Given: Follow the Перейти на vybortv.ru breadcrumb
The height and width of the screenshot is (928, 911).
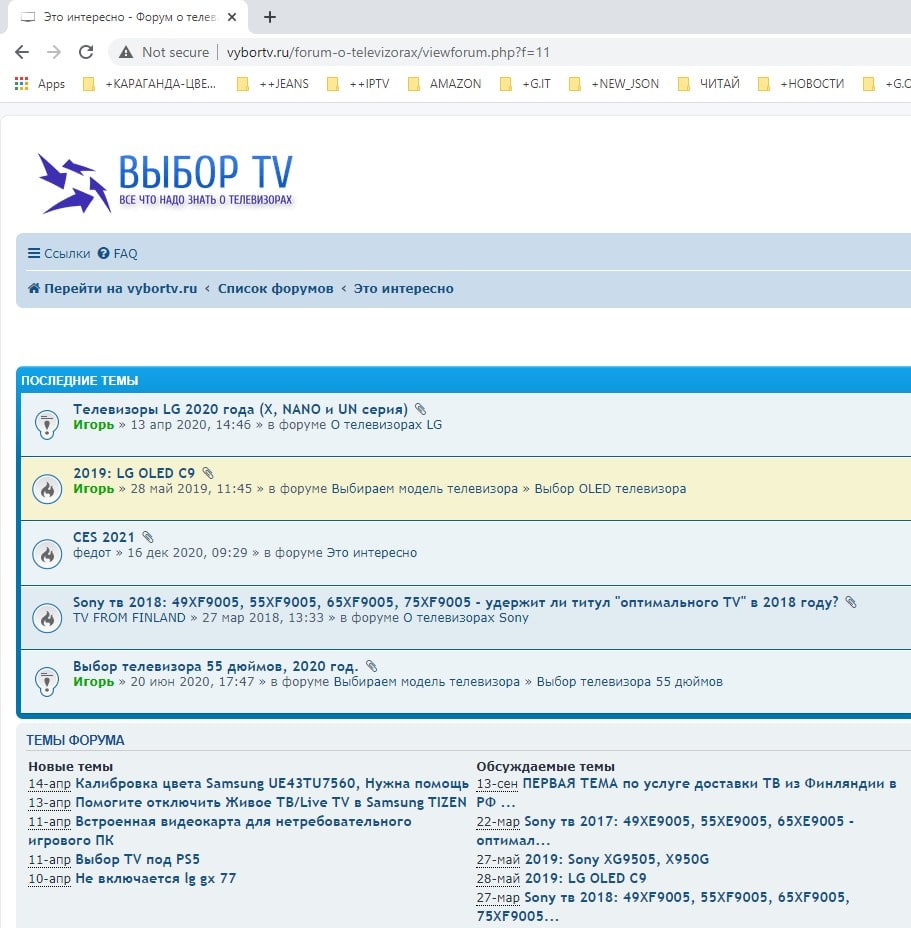Looking at the screenshot, I should (120, 288).
